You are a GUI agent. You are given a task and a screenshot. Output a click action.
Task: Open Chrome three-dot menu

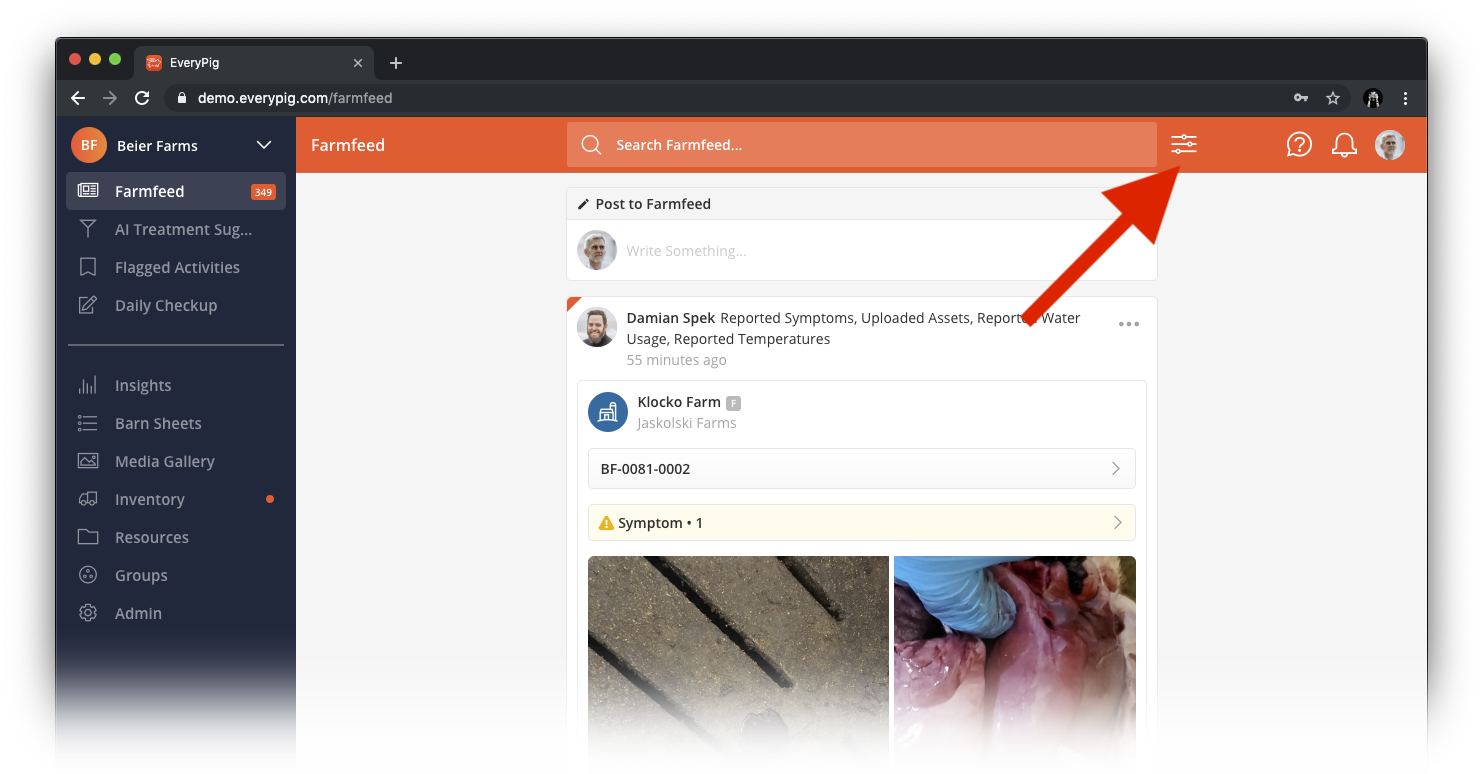tap(1406, 98)
